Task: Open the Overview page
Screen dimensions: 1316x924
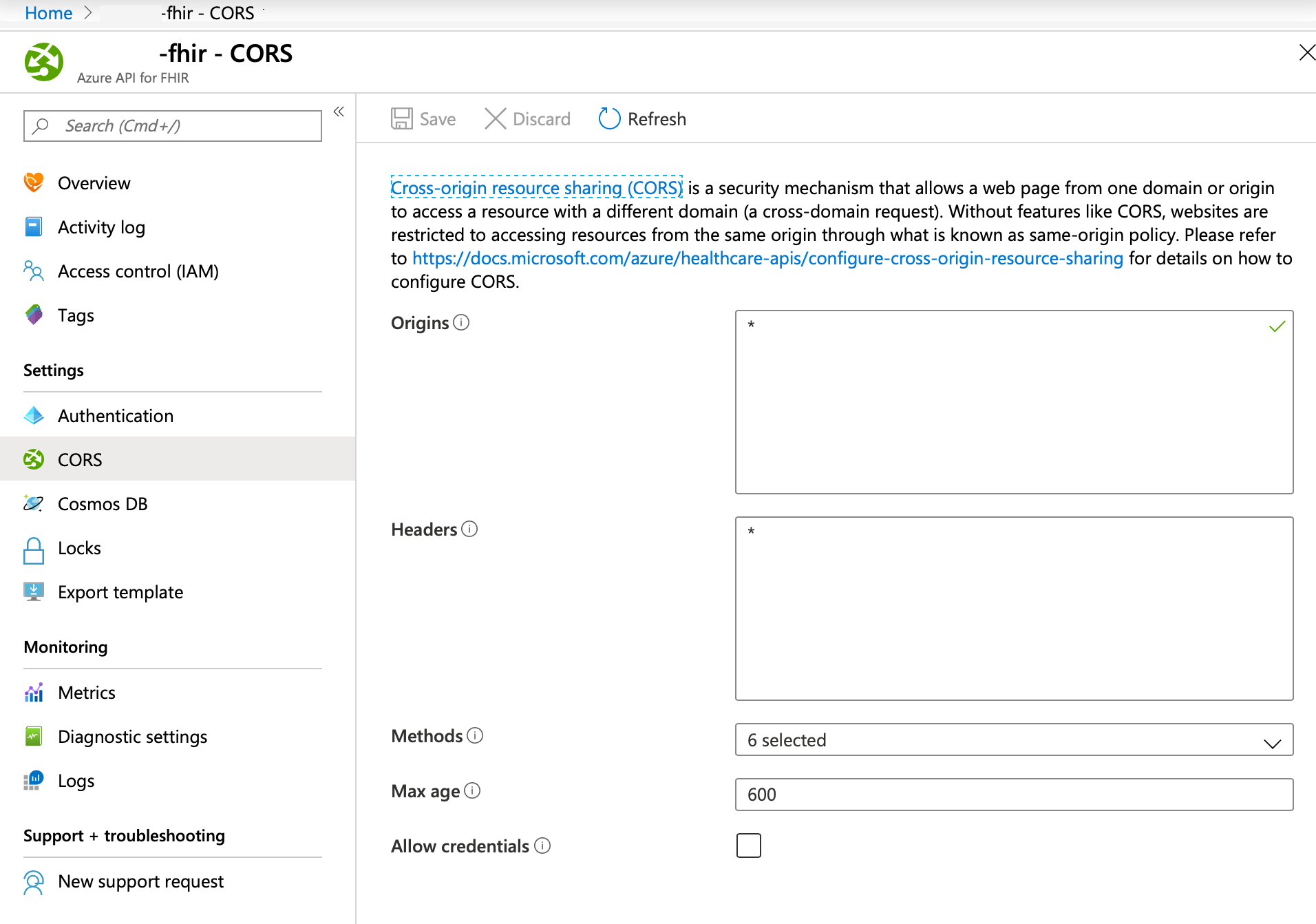Action: [94, 182]
